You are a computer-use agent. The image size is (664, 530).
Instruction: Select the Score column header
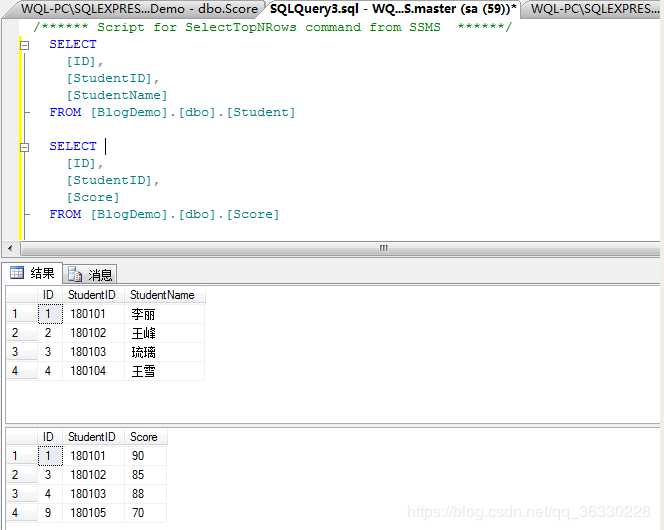tap(146, 437)
